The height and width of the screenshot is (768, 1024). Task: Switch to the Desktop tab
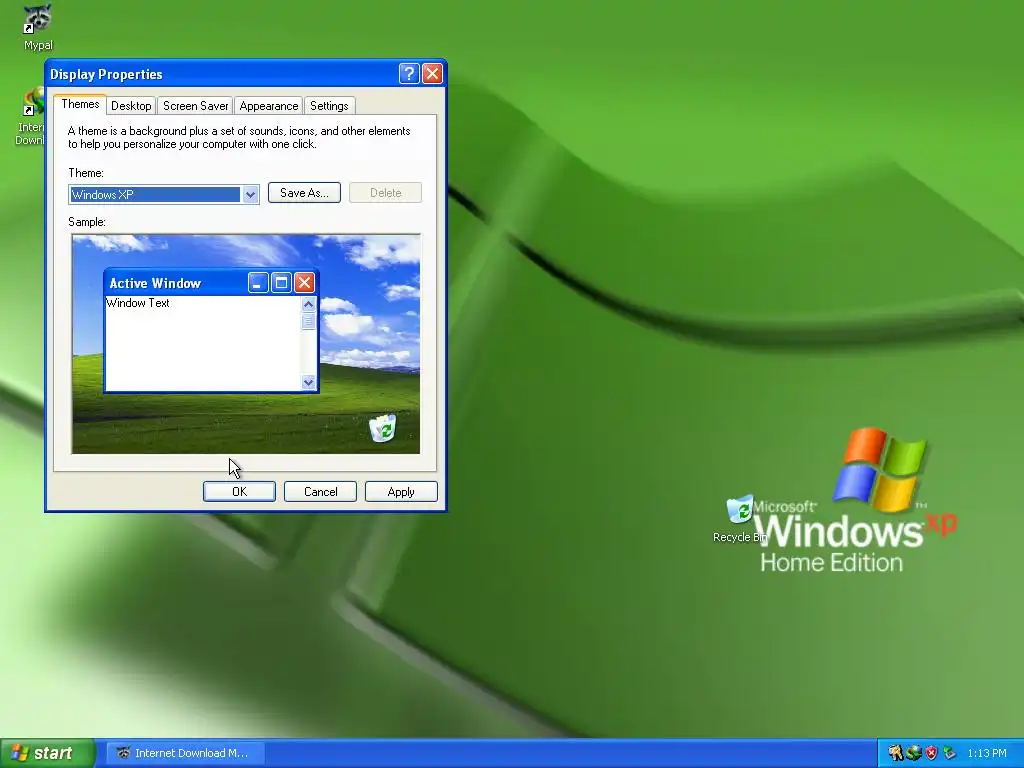tap(131, 106)
